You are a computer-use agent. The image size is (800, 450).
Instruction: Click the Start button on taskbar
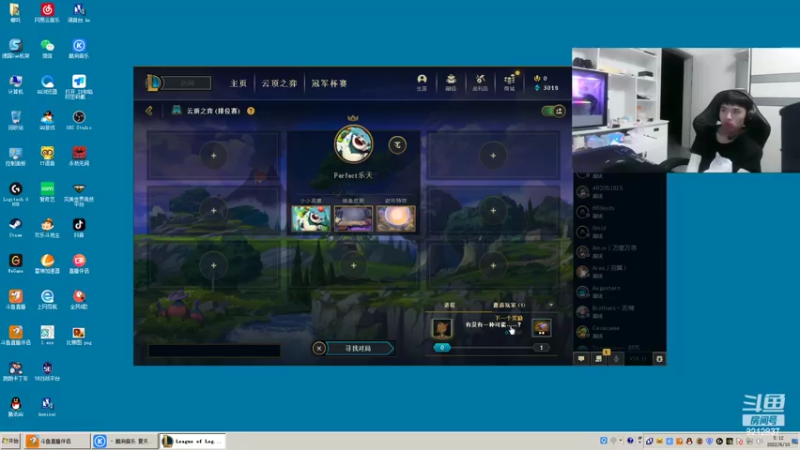click(x=10, y=441)
